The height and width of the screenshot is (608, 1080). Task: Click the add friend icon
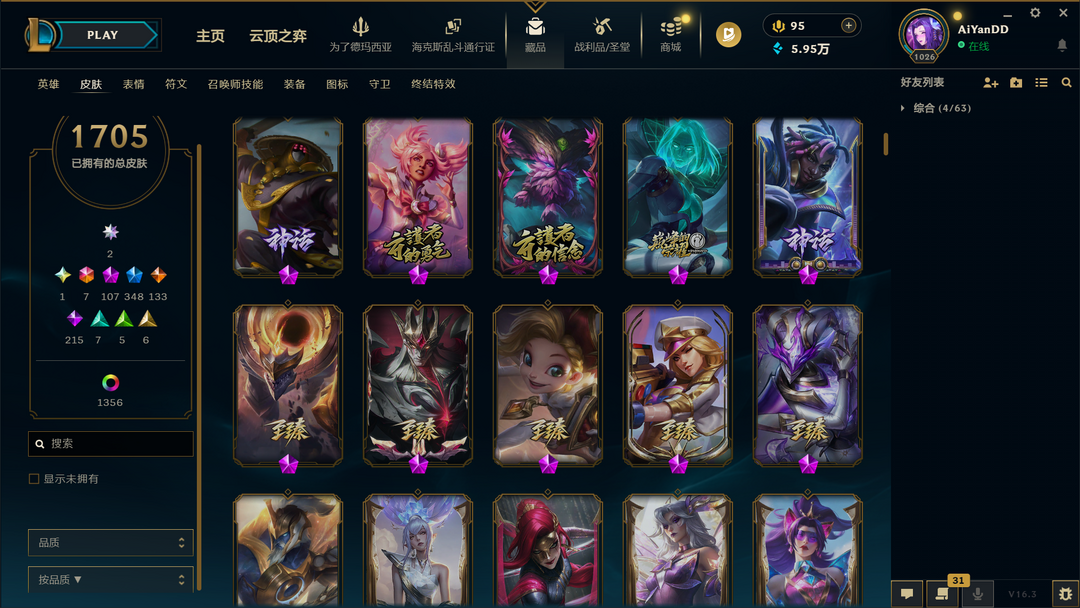[x=990, y=83]
